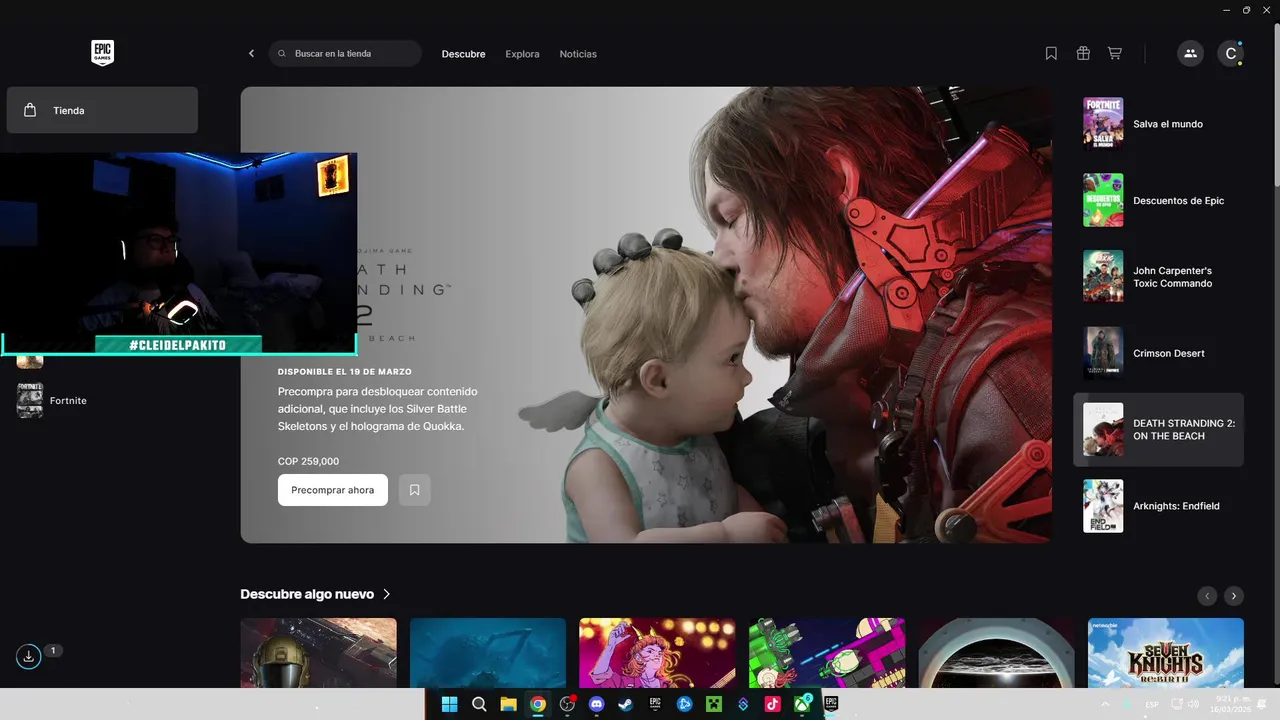Open the pink-haired character game card
1280x720 pixels.
tap(657, 653)
